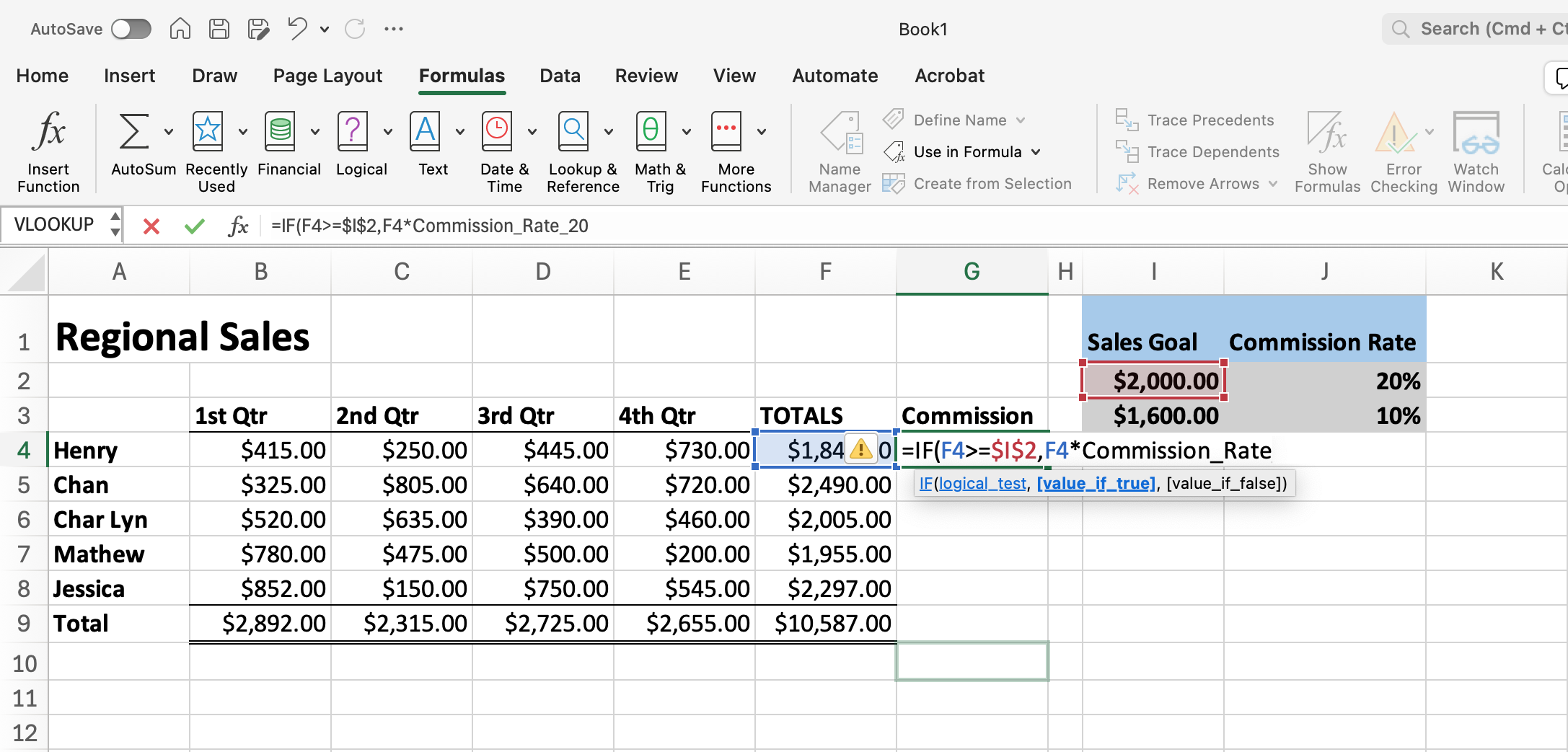Click the Chan total cell $2,490.00
Screen dimensions: 1568x752
pos(826,485)
